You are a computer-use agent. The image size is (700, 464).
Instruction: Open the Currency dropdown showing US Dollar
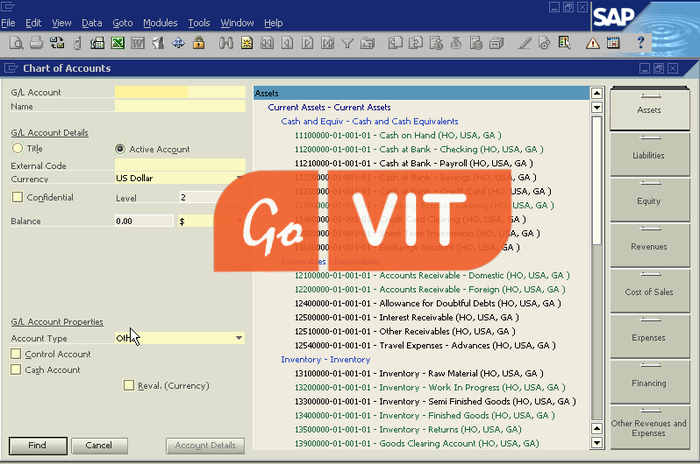point(239,178)
